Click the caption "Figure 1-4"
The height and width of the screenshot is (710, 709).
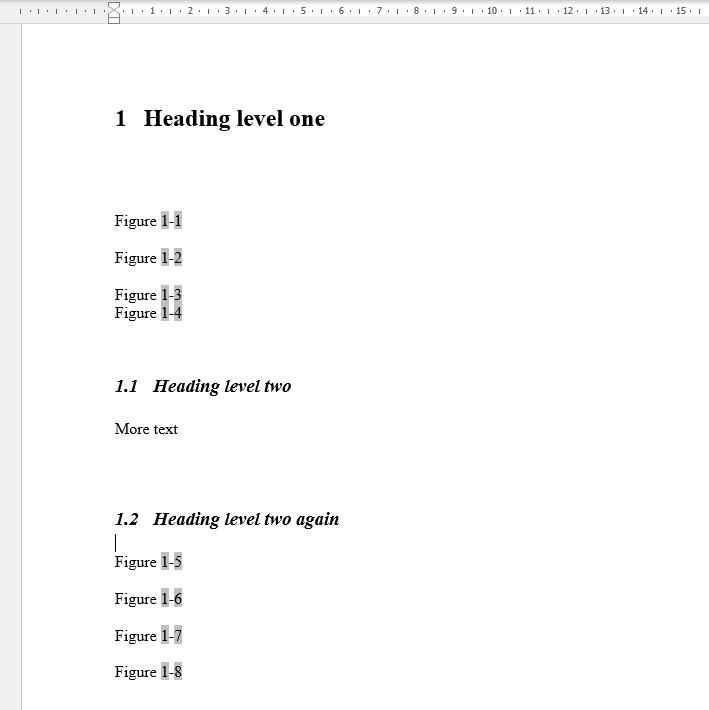click(x=149, y=313)
